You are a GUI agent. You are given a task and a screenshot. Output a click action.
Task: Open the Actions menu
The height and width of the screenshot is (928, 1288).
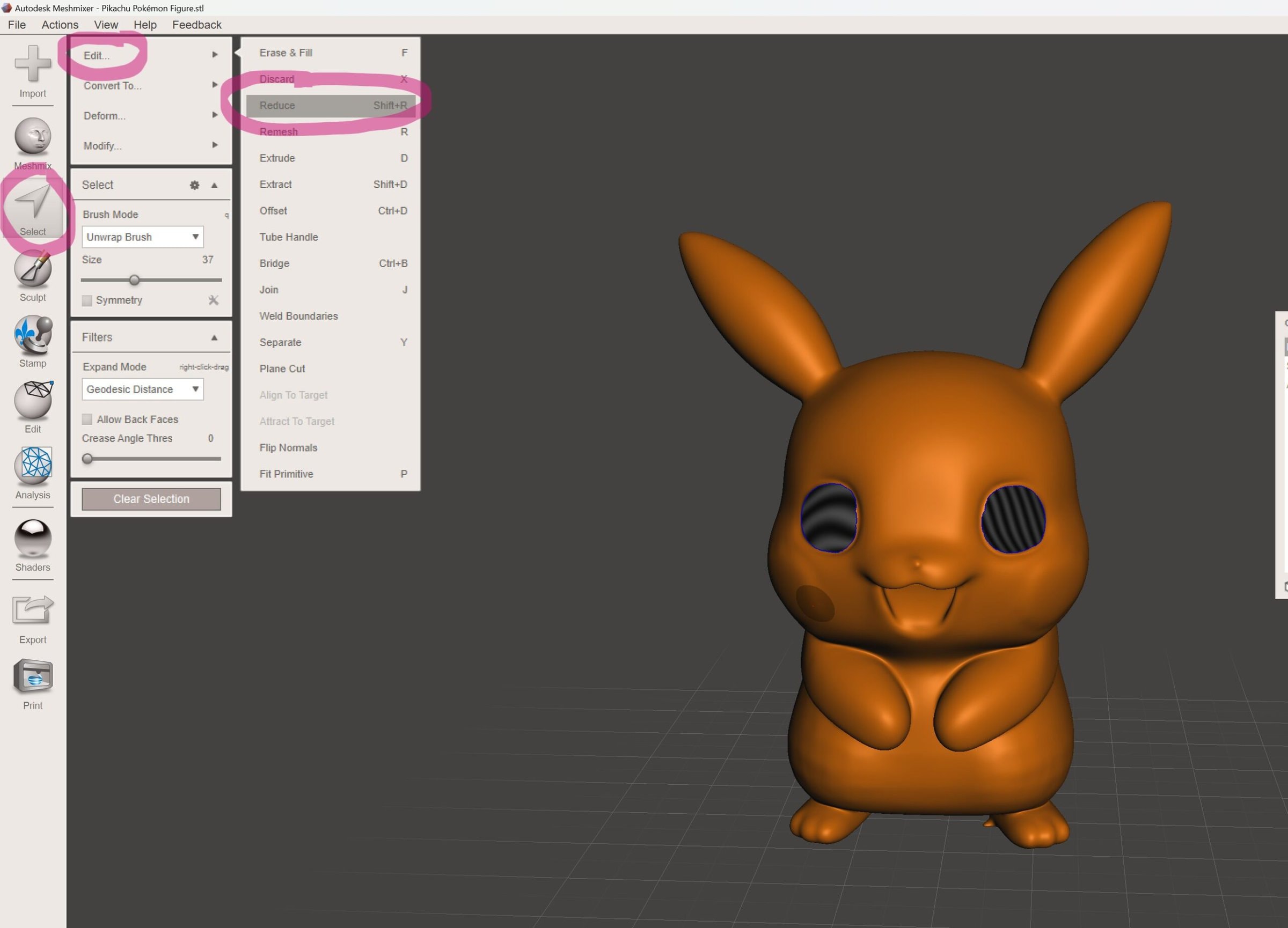pos(60,25)
